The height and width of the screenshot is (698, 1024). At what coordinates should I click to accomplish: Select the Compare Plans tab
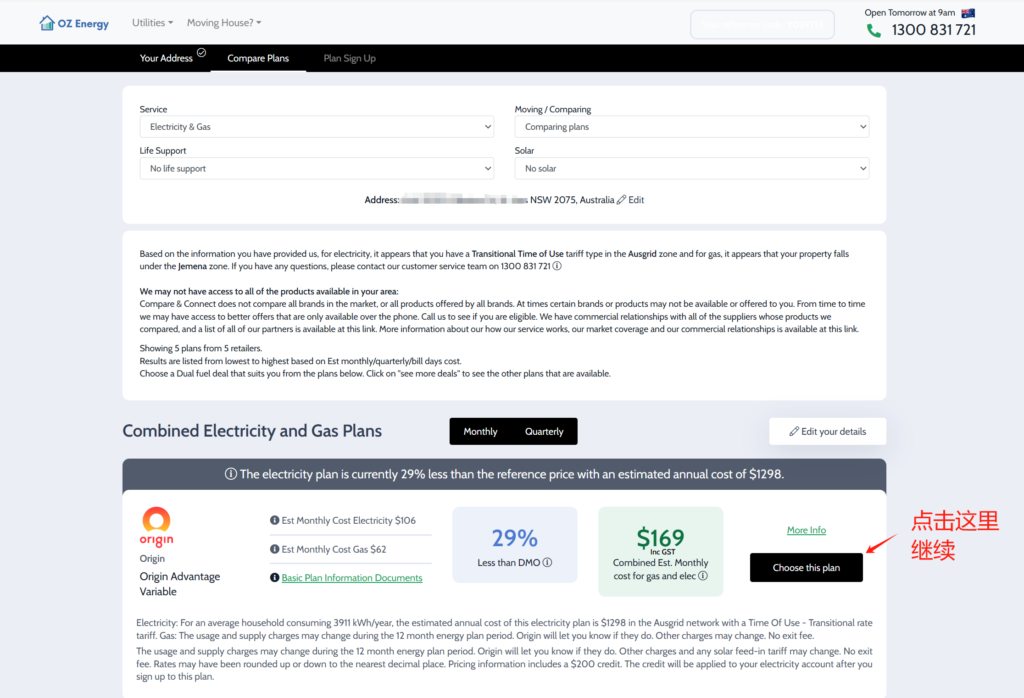click(258, 58)
